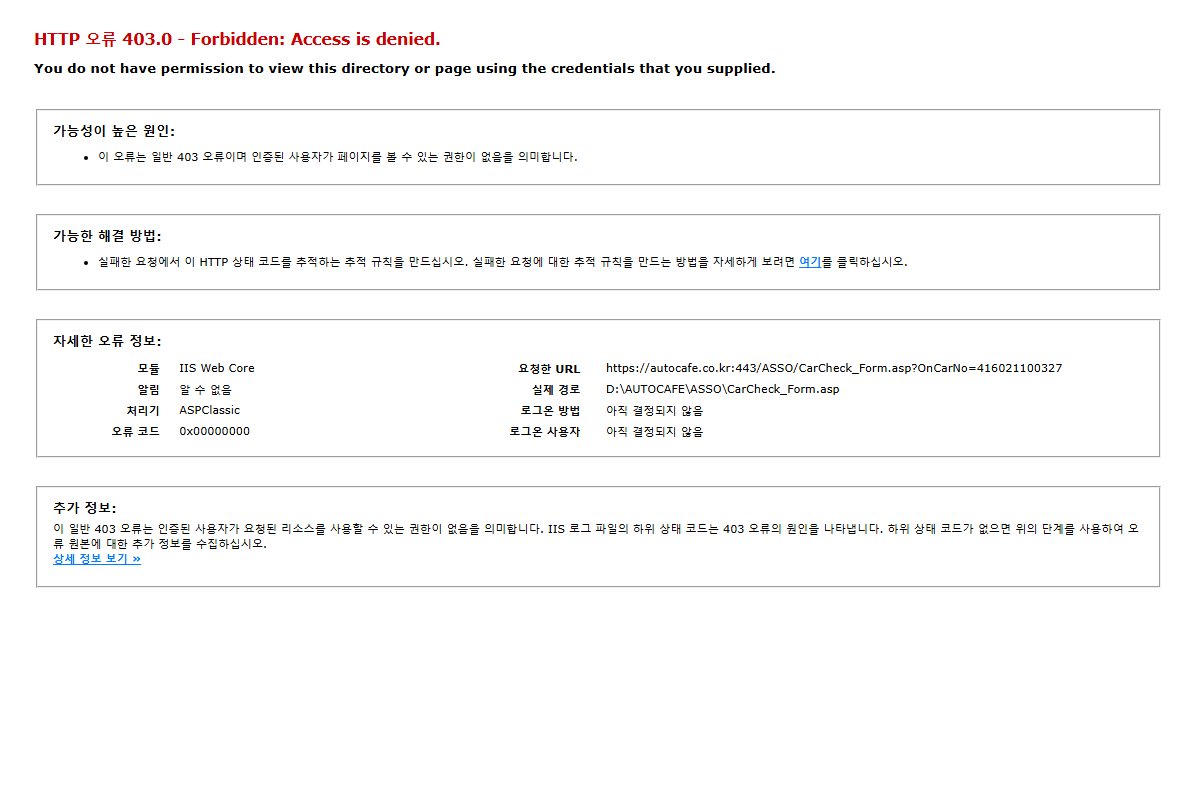This screenshot has height=800, width=1200.
Task: Select the "가능한 해결 방법:" section heading
Action: tap(107, 236)
